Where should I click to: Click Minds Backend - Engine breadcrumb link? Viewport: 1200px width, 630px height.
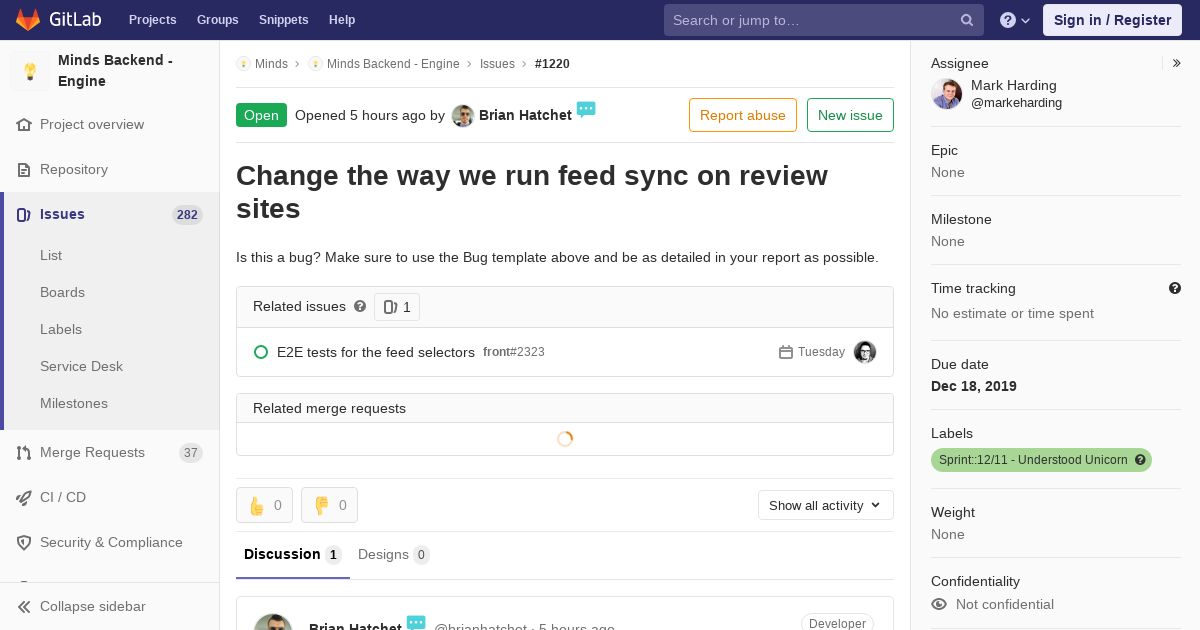(x=393, y=64)
